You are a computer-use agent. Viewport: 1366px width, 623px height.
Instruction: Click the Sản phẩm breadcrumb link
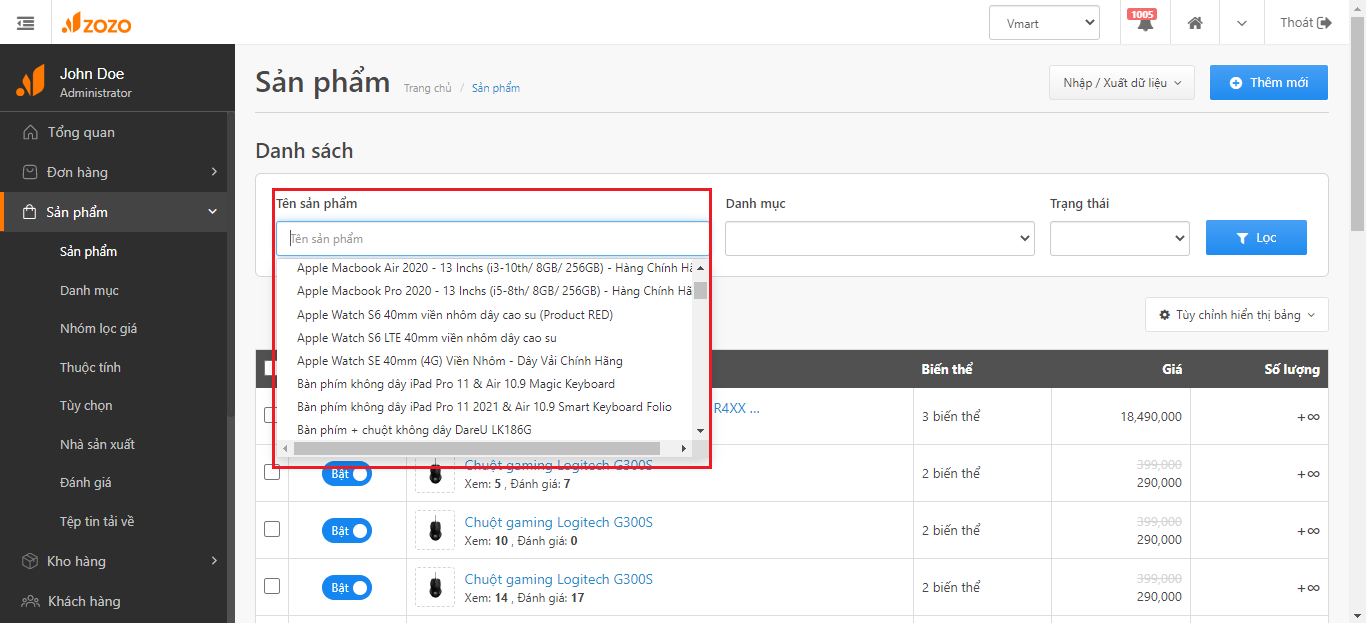click(x=496, y=88)
